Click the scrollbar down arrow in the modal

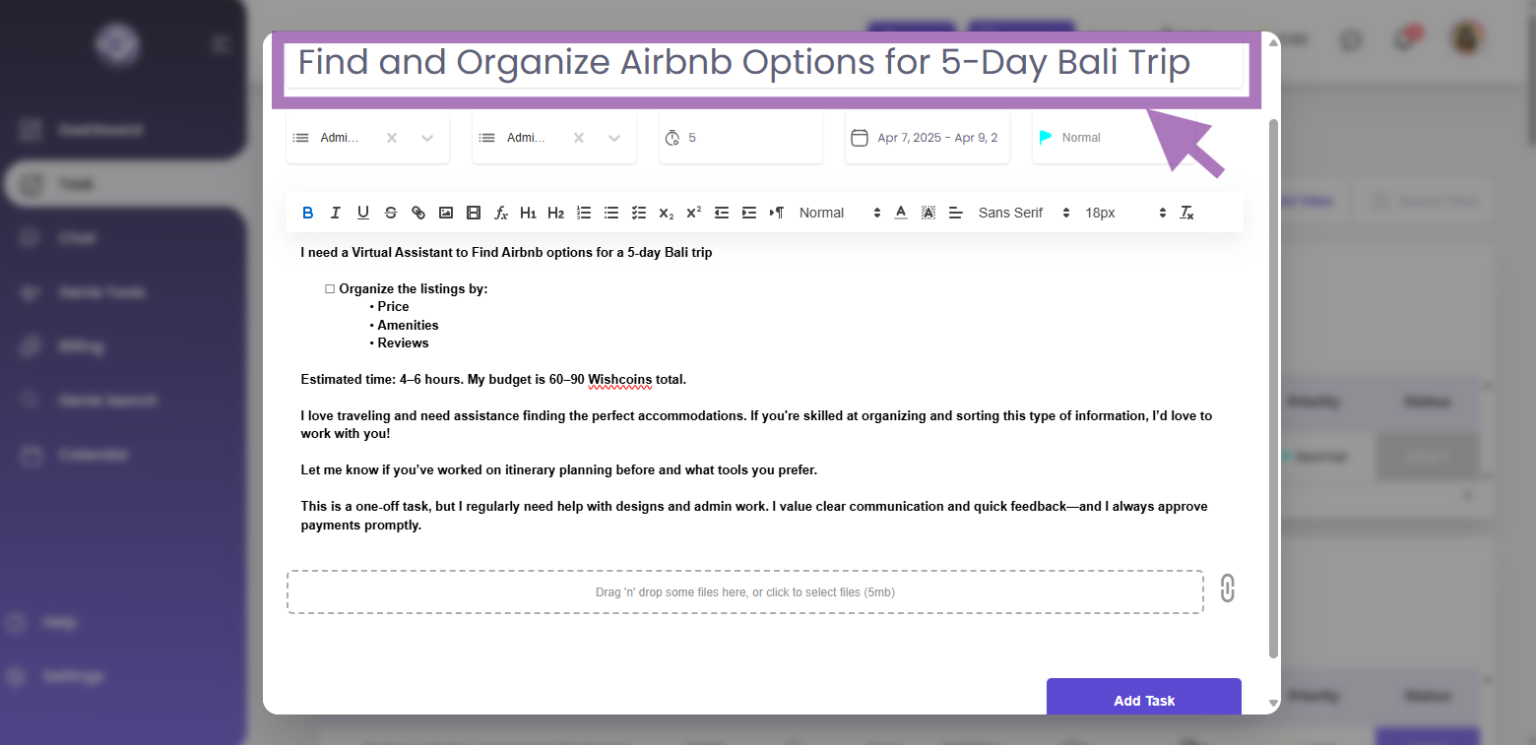point(1273,703)
